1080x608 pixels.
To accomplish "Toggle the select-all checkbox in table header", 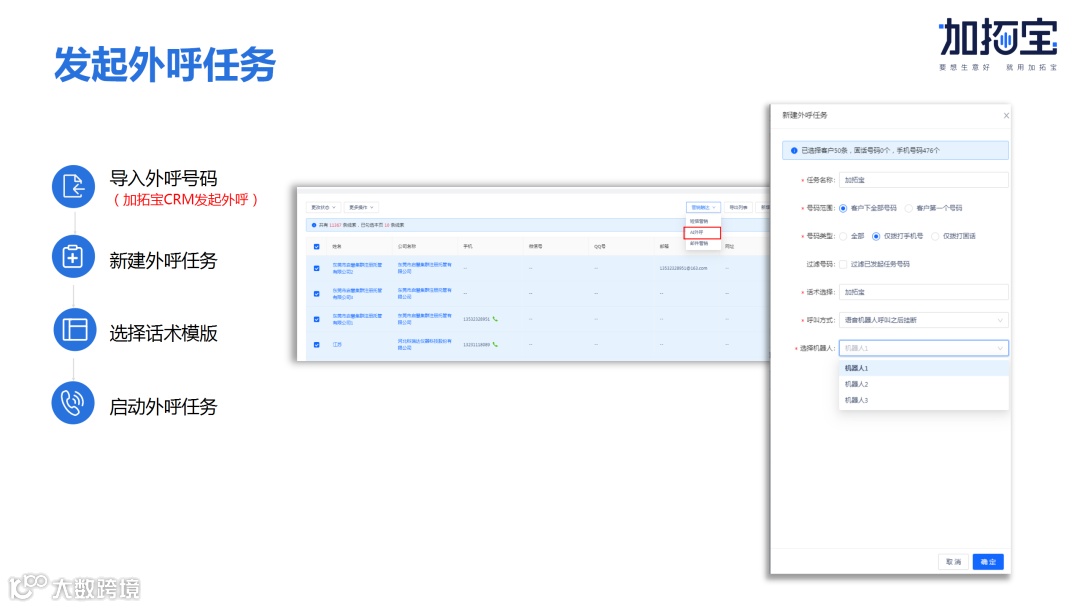I will [317, 247].
